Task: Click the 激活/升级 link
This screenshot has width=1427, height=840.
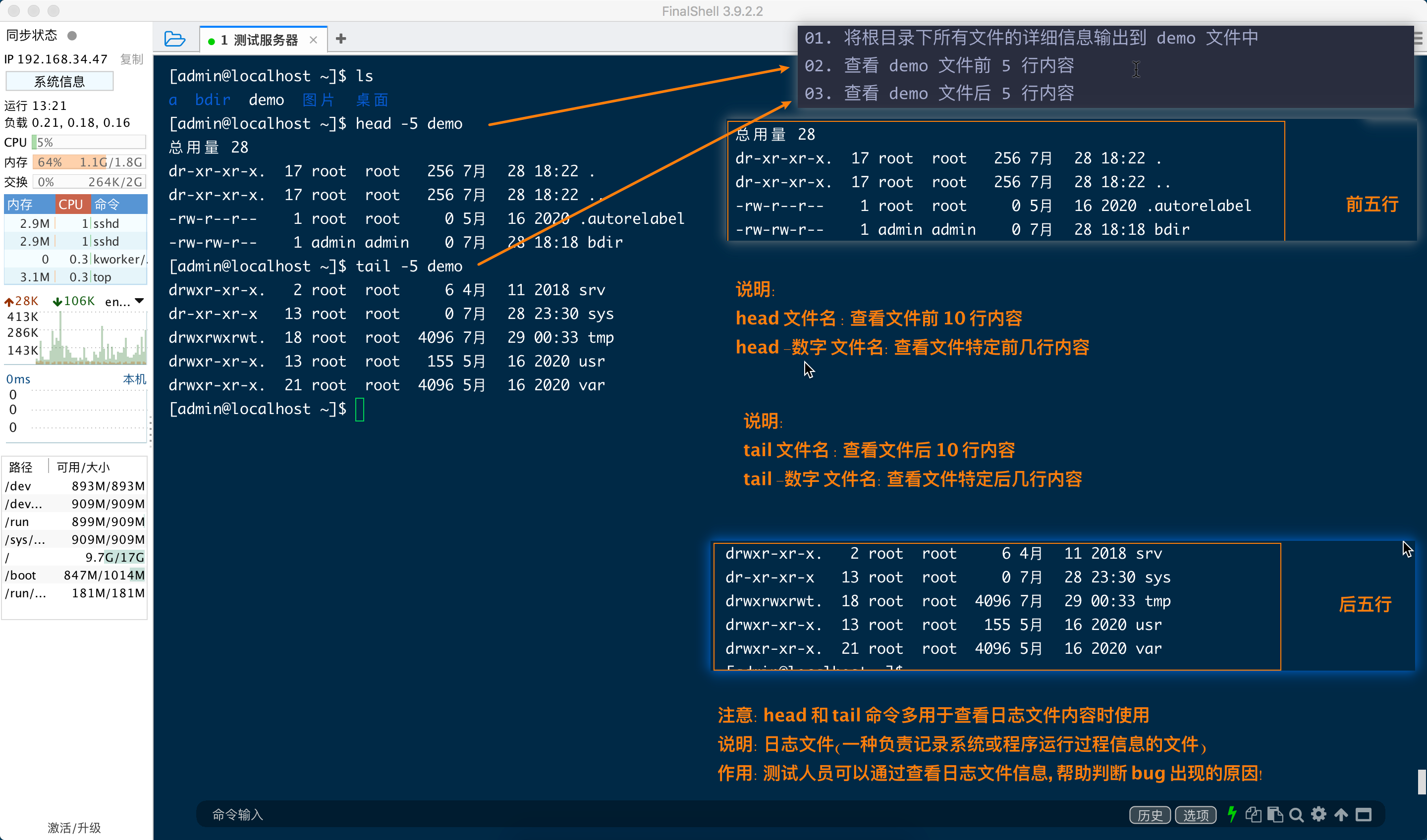Action: [74, 828]
